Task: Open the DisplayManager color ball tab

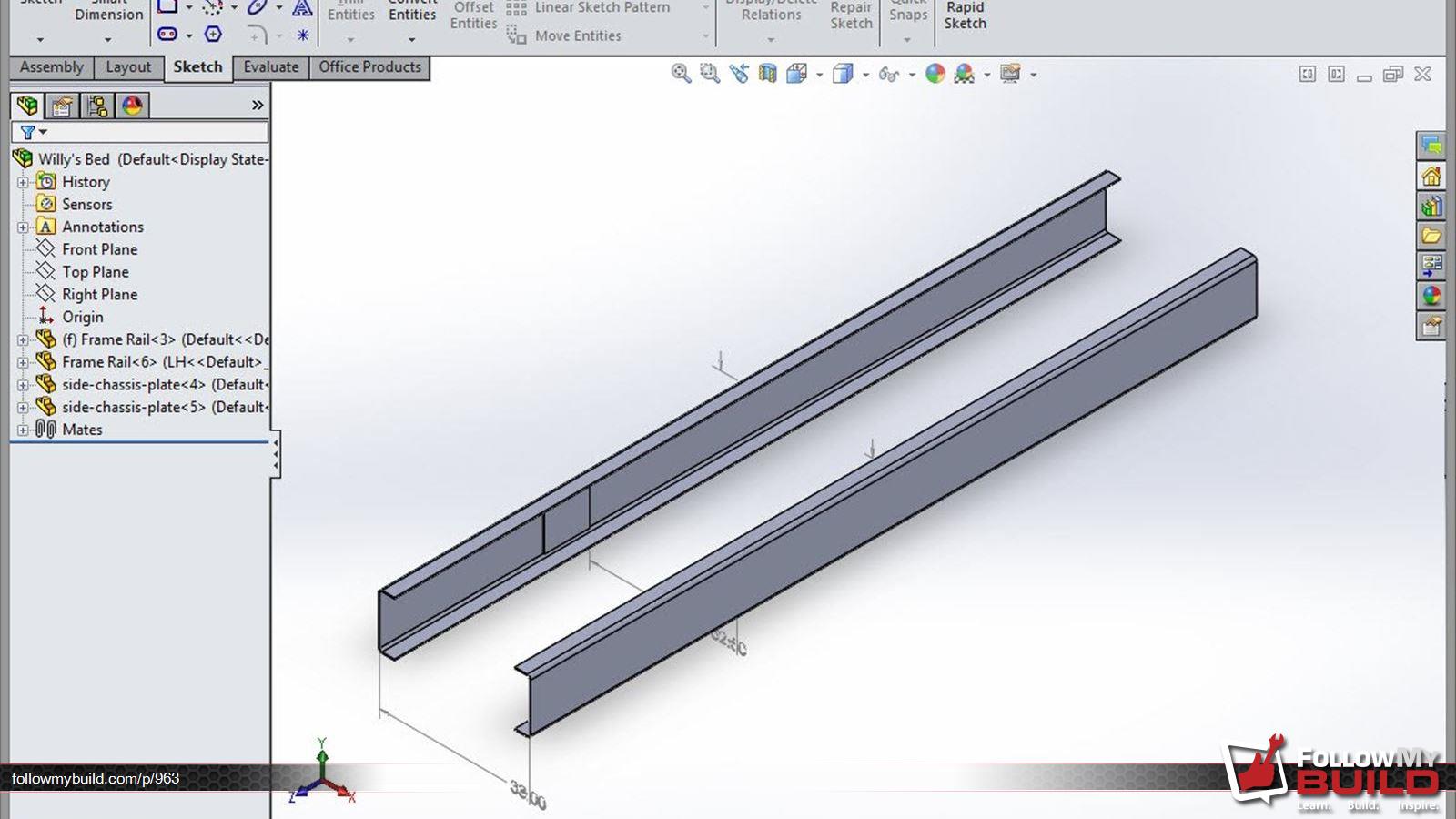Action: pos(133,106)
